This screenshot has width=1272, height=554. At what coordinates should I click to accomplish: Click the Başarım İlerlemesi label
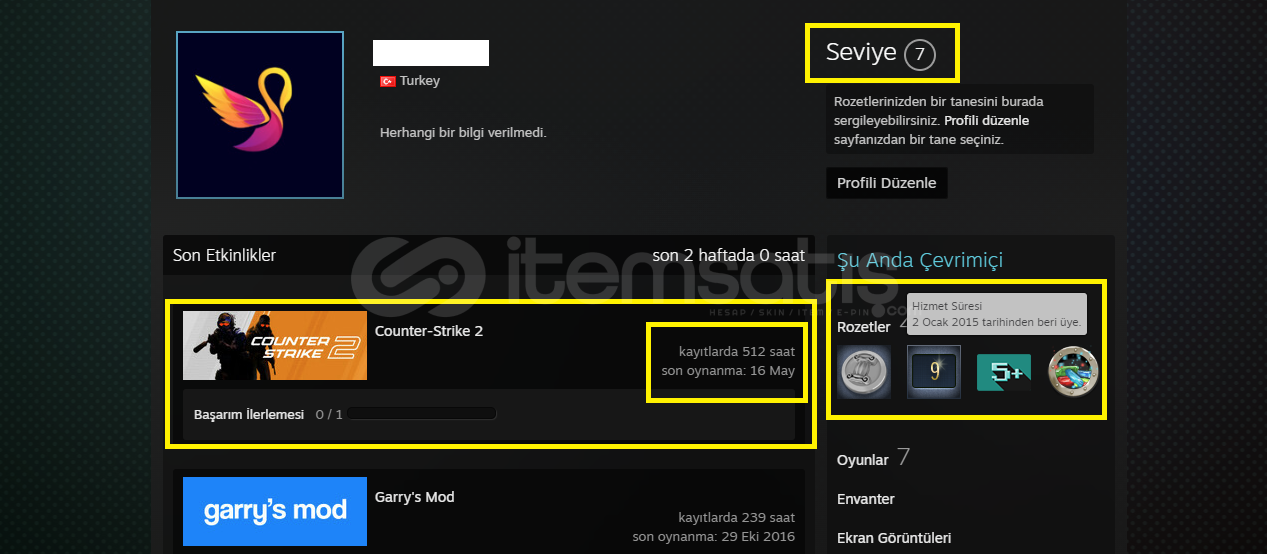(x=249, y=414)
